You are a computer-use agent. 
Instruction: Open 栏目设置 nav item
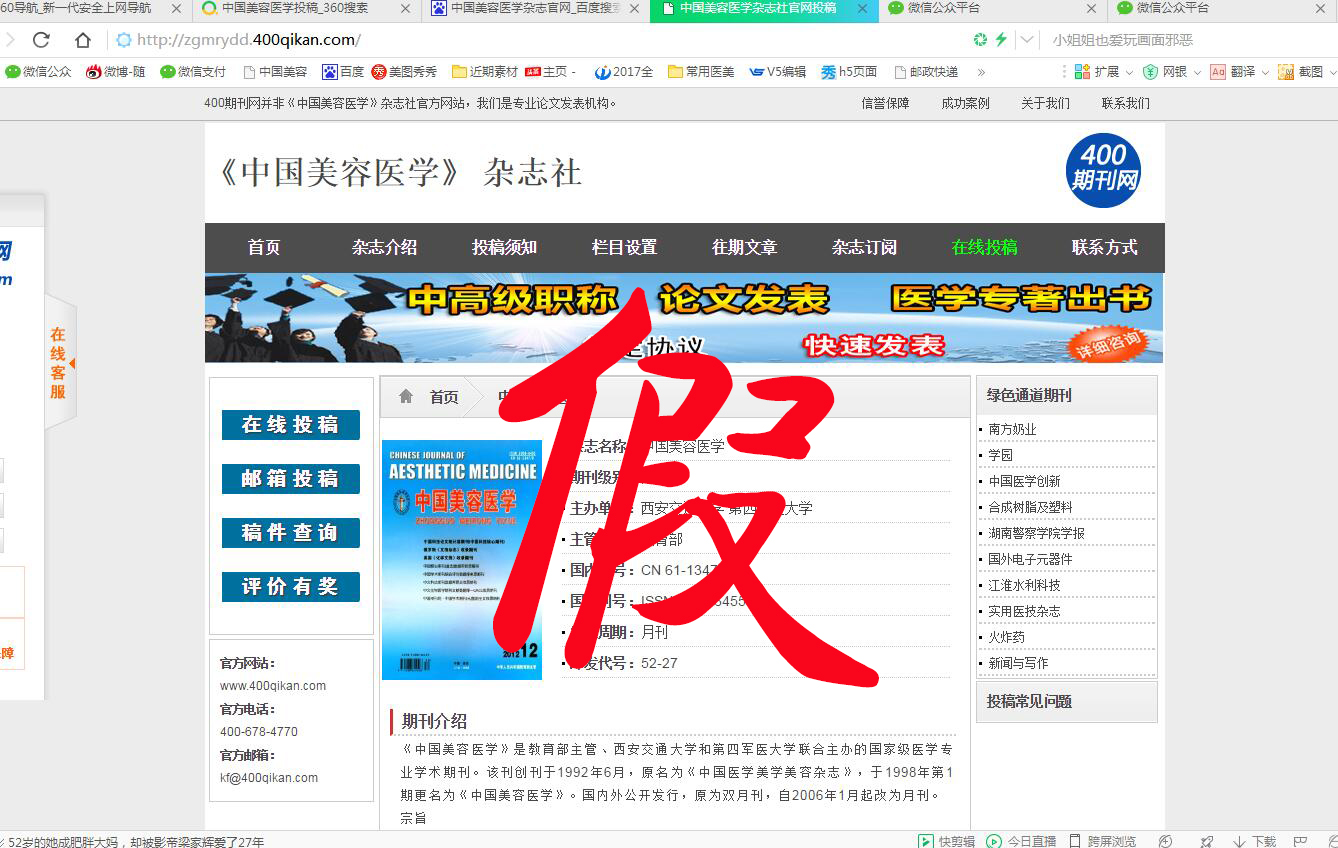point(624,248)
